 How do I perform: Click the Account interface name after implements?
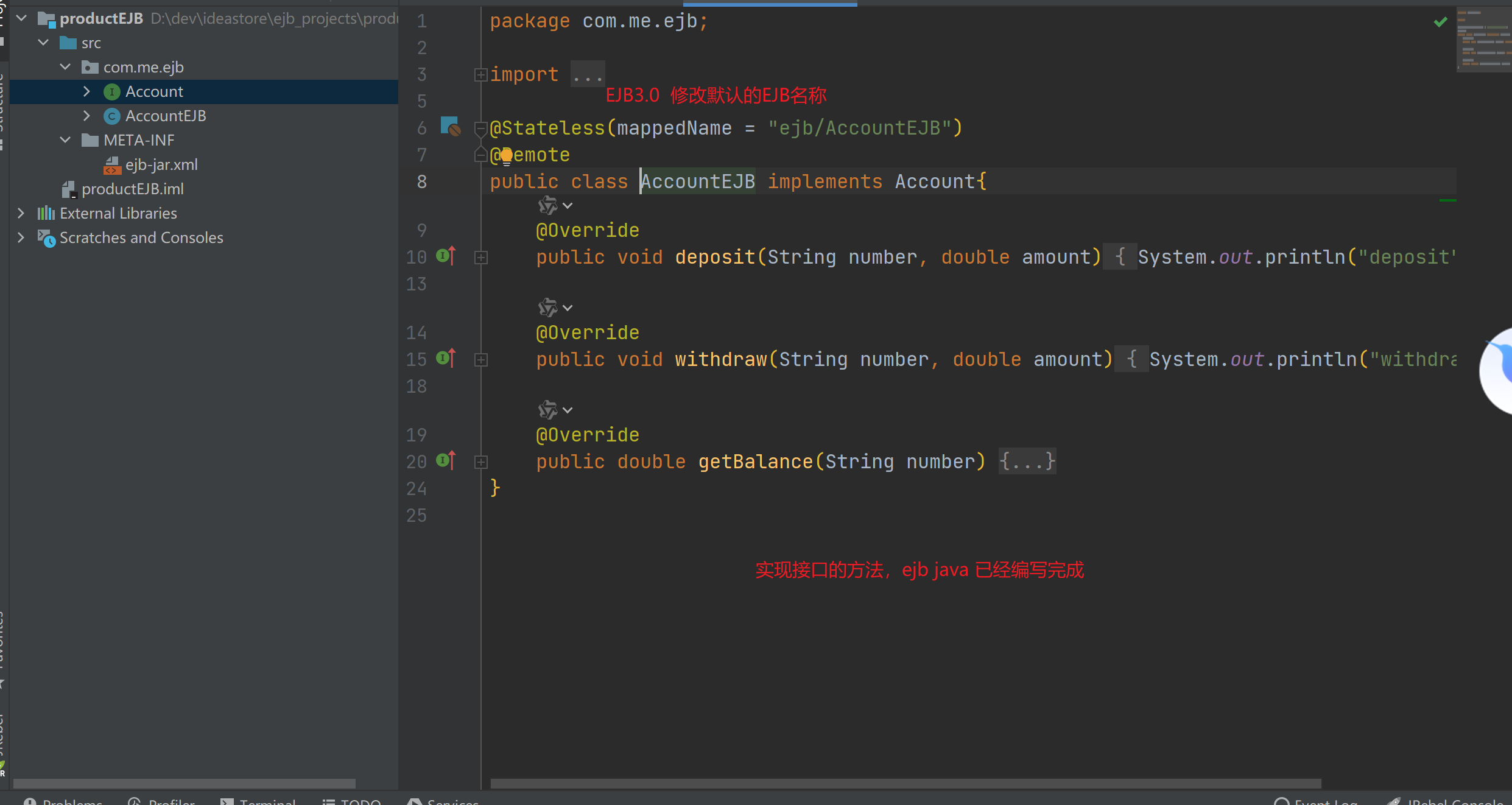[935, 181]
